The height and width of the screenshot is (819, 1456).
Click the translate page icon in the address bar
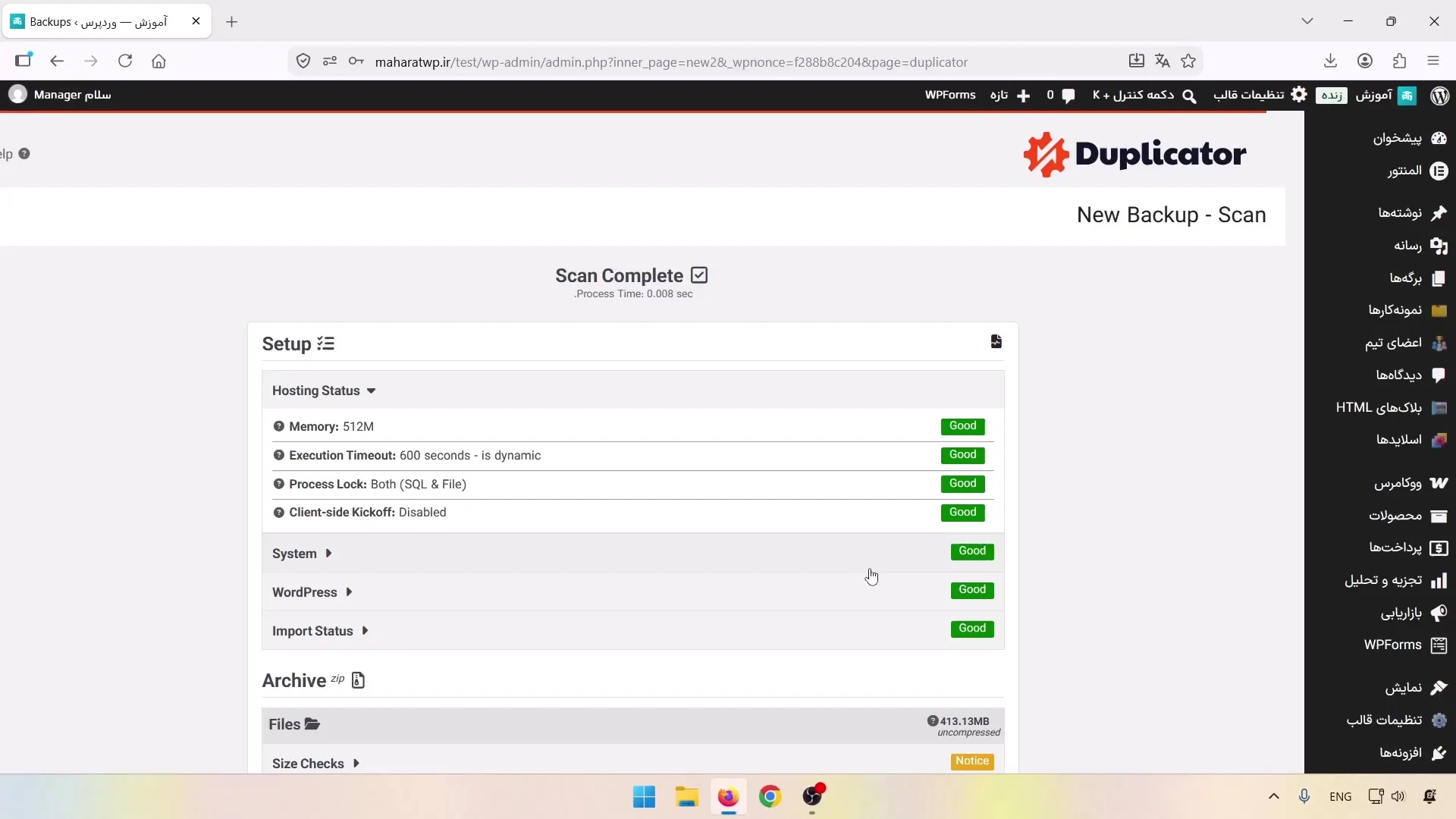(x=1163, y=61)
